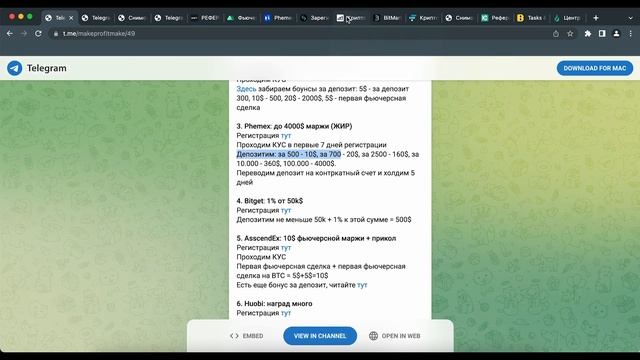This screenshot has height=360, width=640.
Task: Open the Bitget registration тут link
Action: pos(286,210)
